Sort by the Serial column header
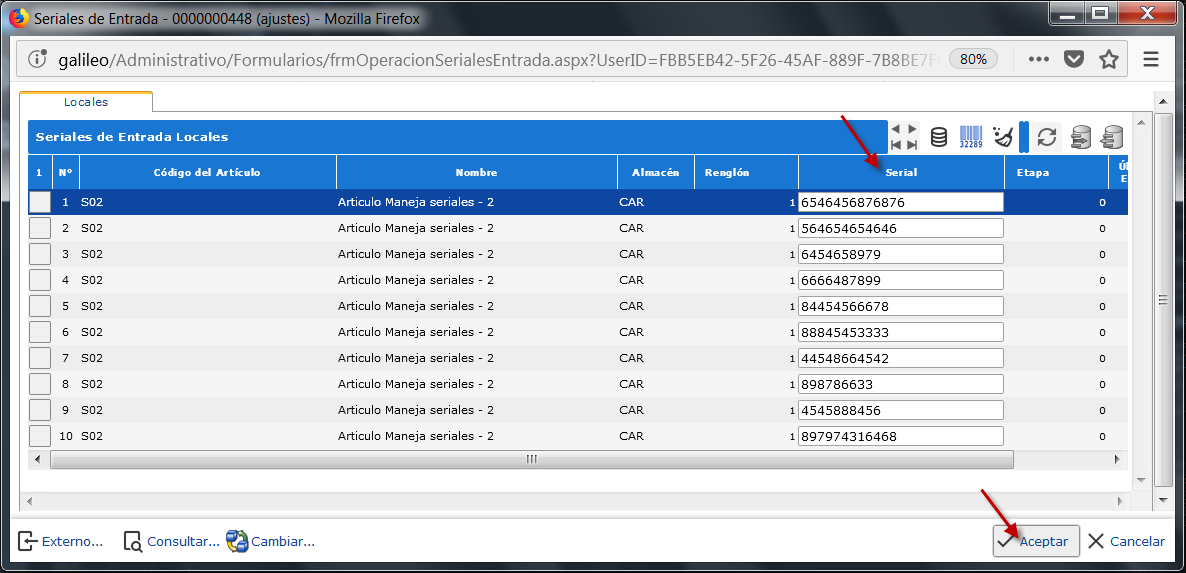The width and height of the screenshot is (1186, 573). coord(901,172)
